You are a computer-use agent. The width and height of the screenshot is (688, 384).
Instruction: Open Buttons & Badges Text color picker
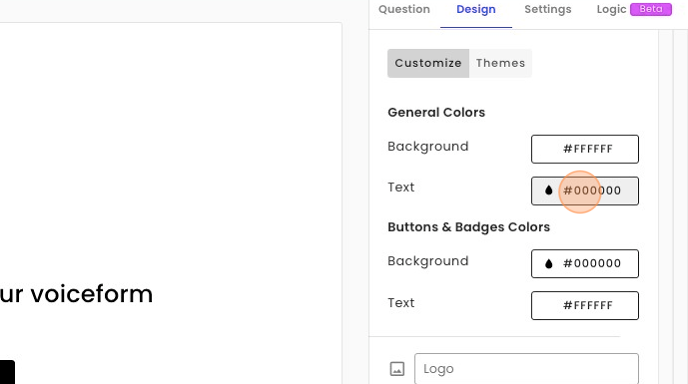click(x=585, y=305)
